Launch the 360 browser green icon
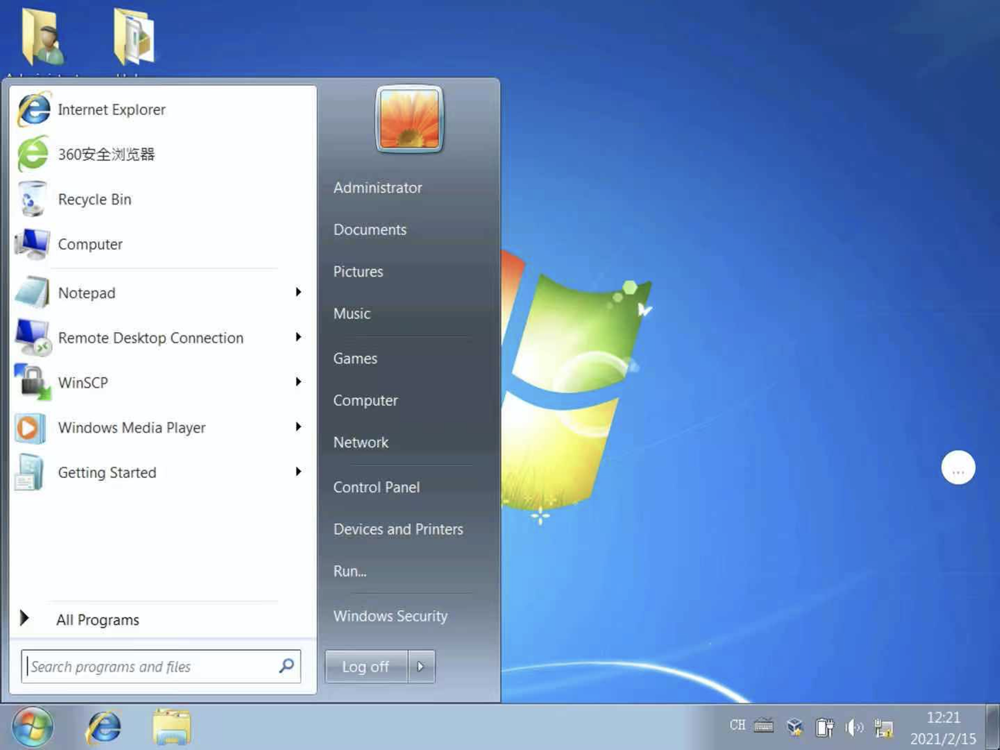This screenshot has height=750, width=1000. [33, 154]
